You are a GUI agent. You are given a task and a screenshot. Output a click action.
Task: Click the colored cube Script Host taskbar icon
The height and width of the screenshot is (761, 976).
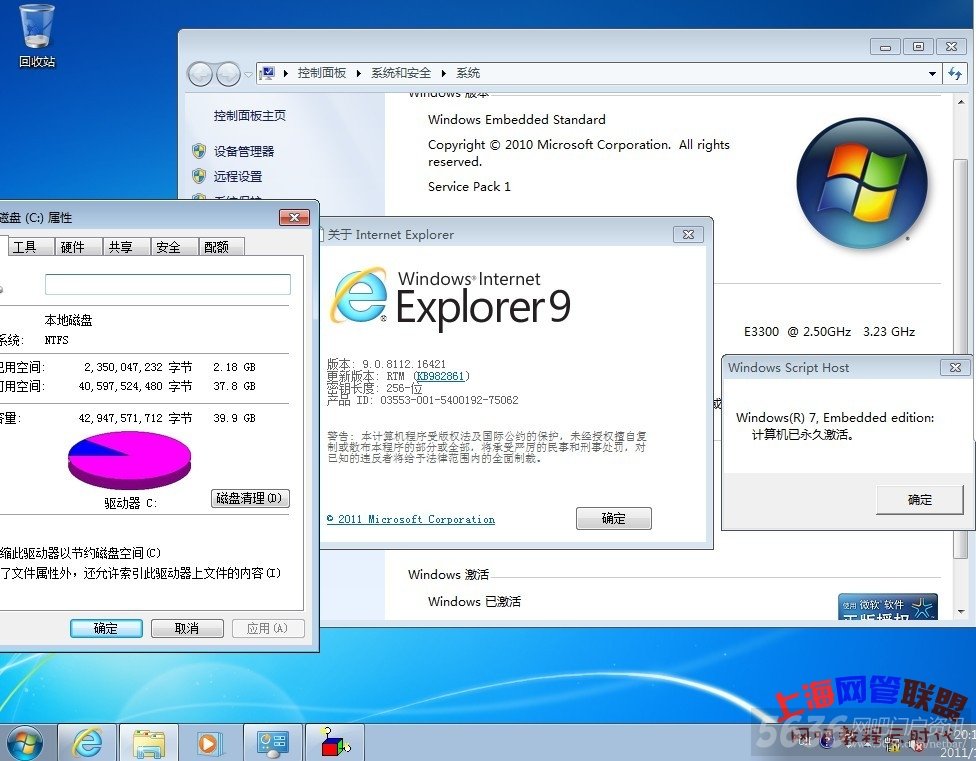click(x=335, y=742)
